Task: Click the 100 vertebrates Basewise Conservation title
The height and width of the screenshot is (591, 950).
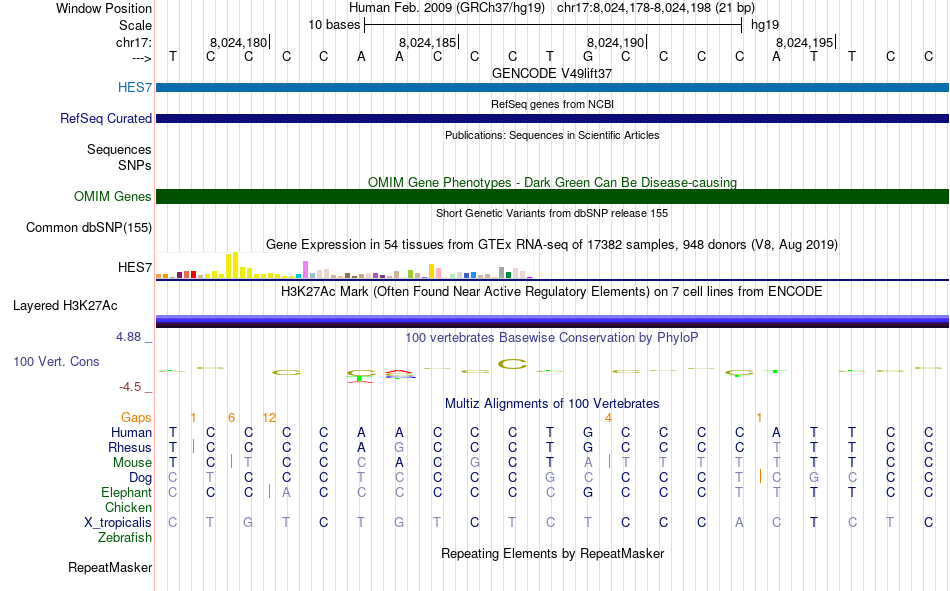Action: (552, 338)
